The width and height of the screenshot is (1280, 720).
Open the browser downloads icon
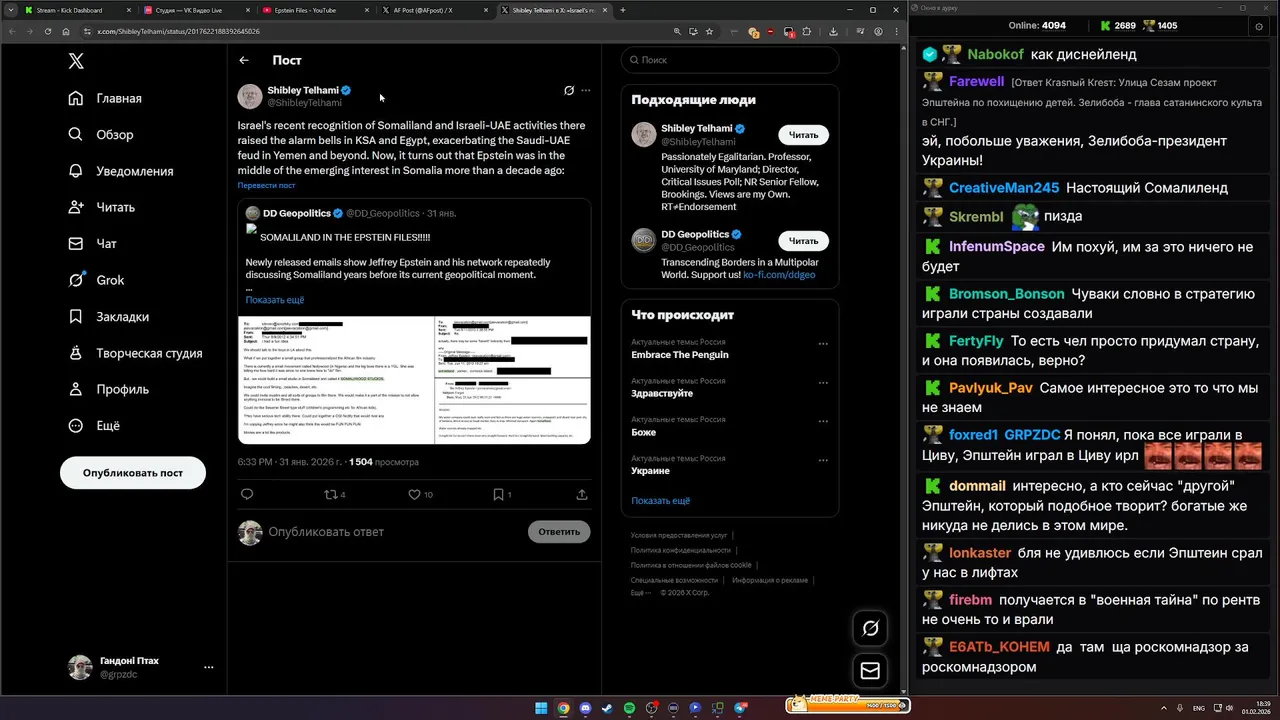coord(833,31)
